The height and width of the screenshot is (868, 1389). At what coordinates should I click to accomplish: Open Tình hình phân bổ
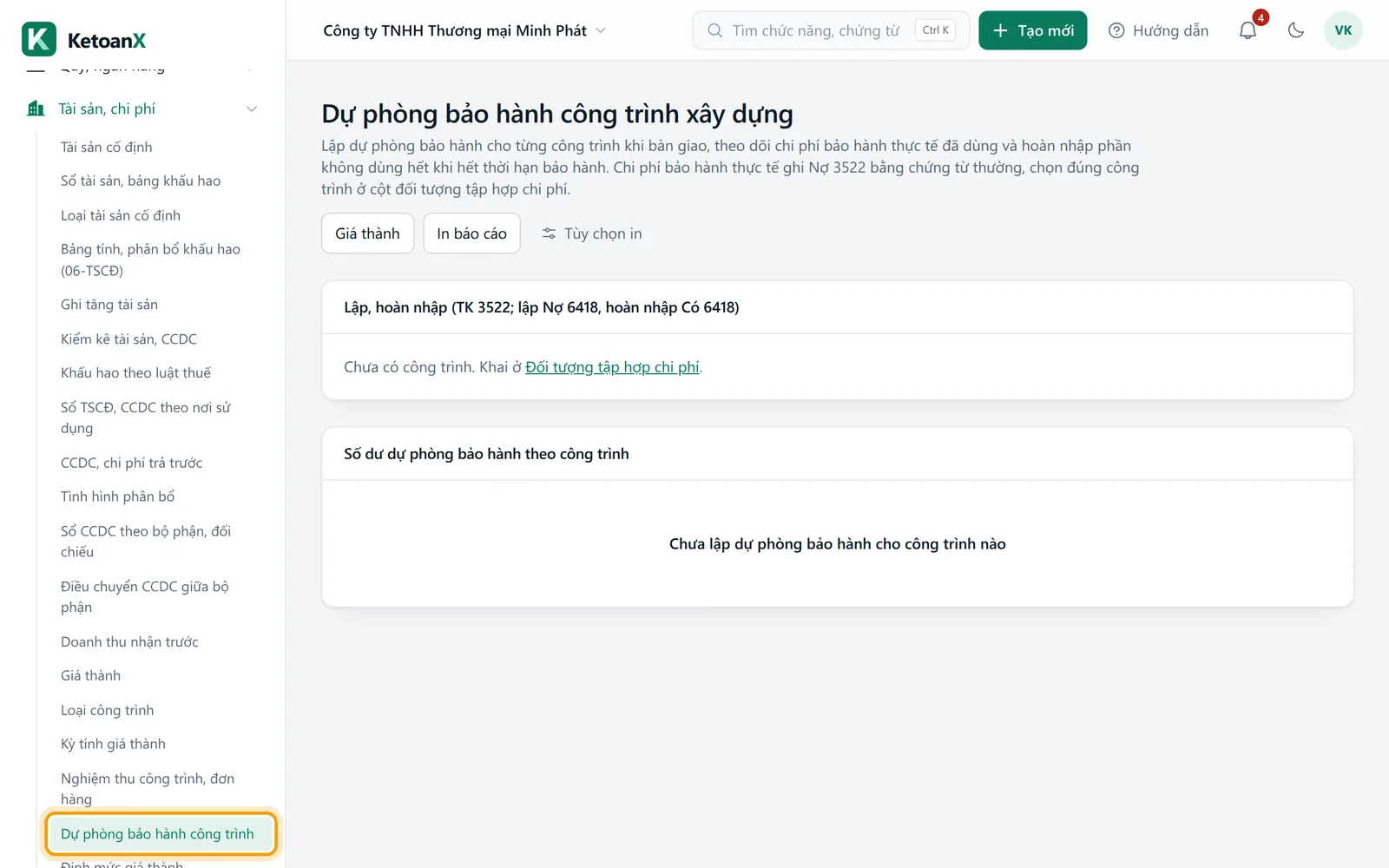pyautogui.click(x=117, y=496)
